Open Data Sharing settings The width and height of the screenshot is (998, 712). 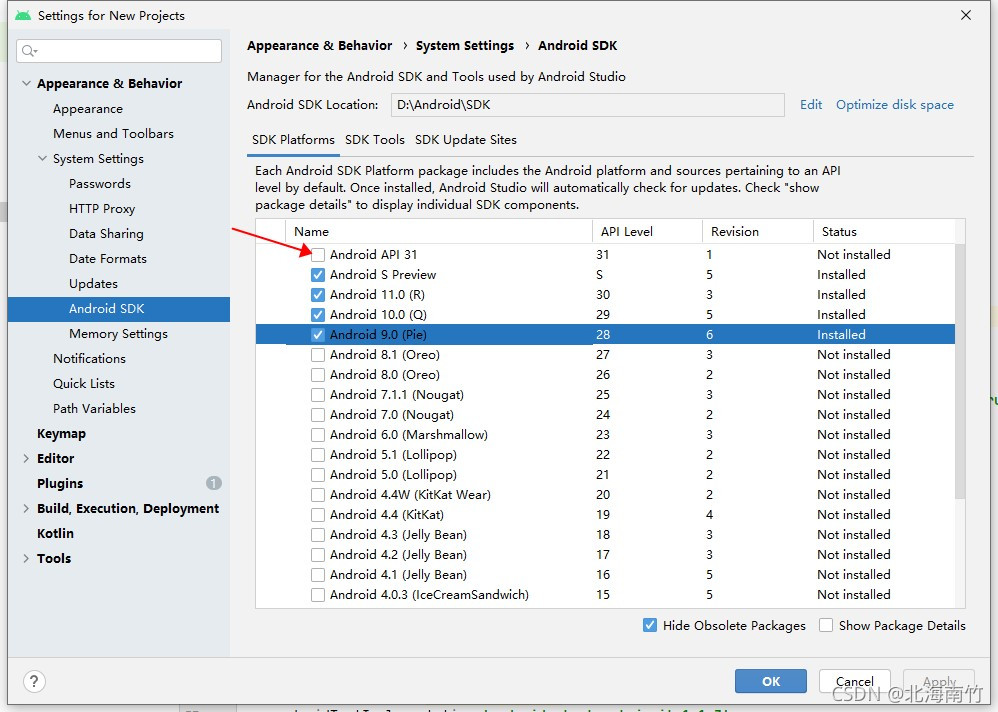(106, 234)
